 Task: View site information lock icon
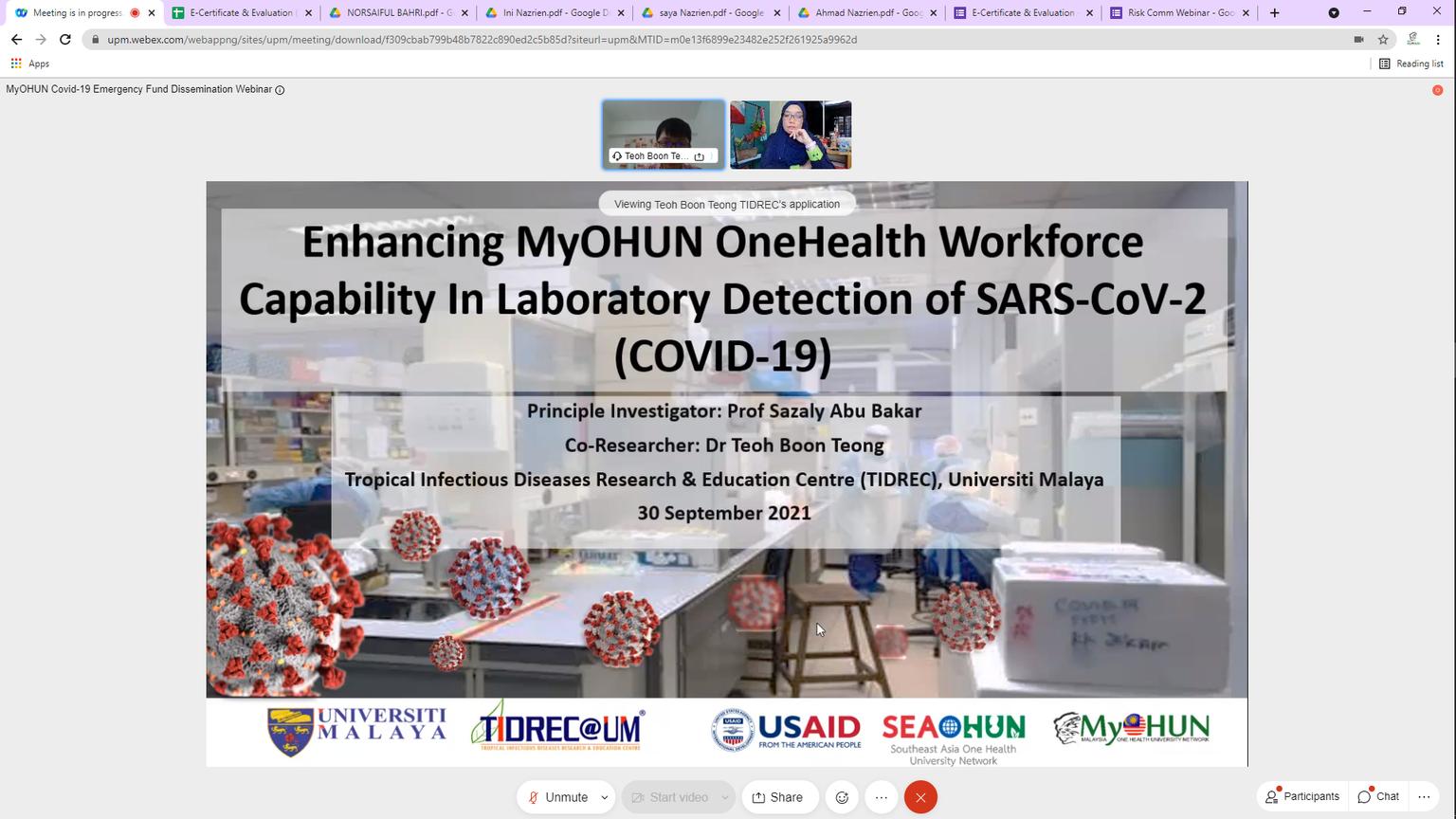96,40
